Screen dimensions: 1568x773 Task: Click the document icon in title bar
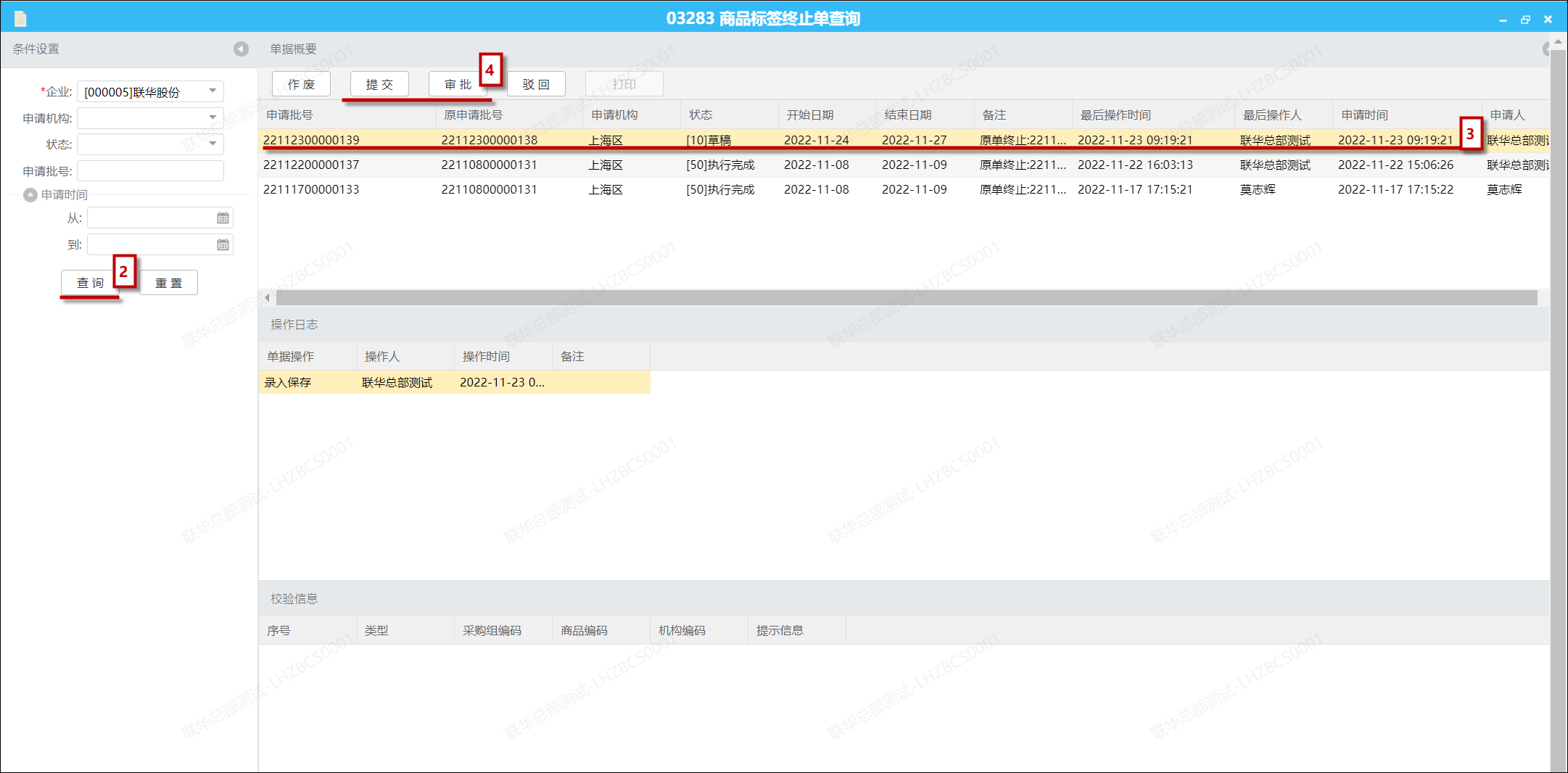(x=20, y=18)
